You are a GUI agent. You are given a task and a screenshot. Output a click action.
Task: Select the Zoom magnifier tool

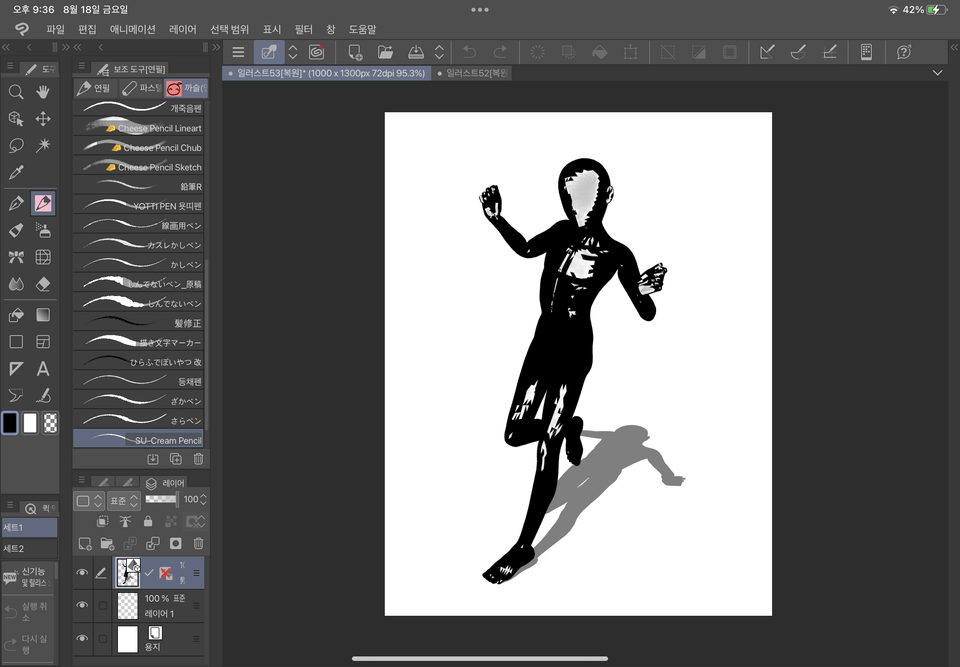(x=16, y=92)
